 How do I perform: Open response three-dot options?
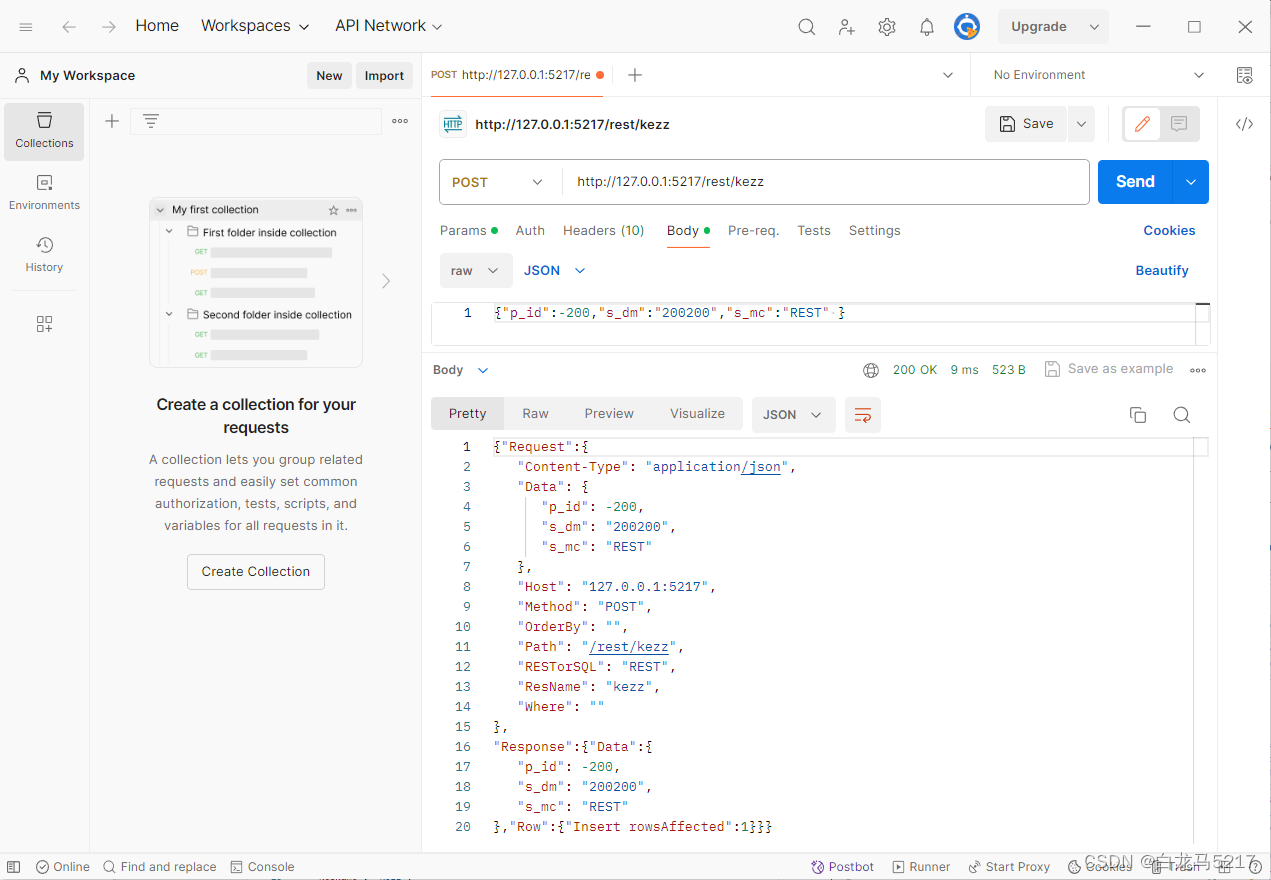coord(1198,370)
